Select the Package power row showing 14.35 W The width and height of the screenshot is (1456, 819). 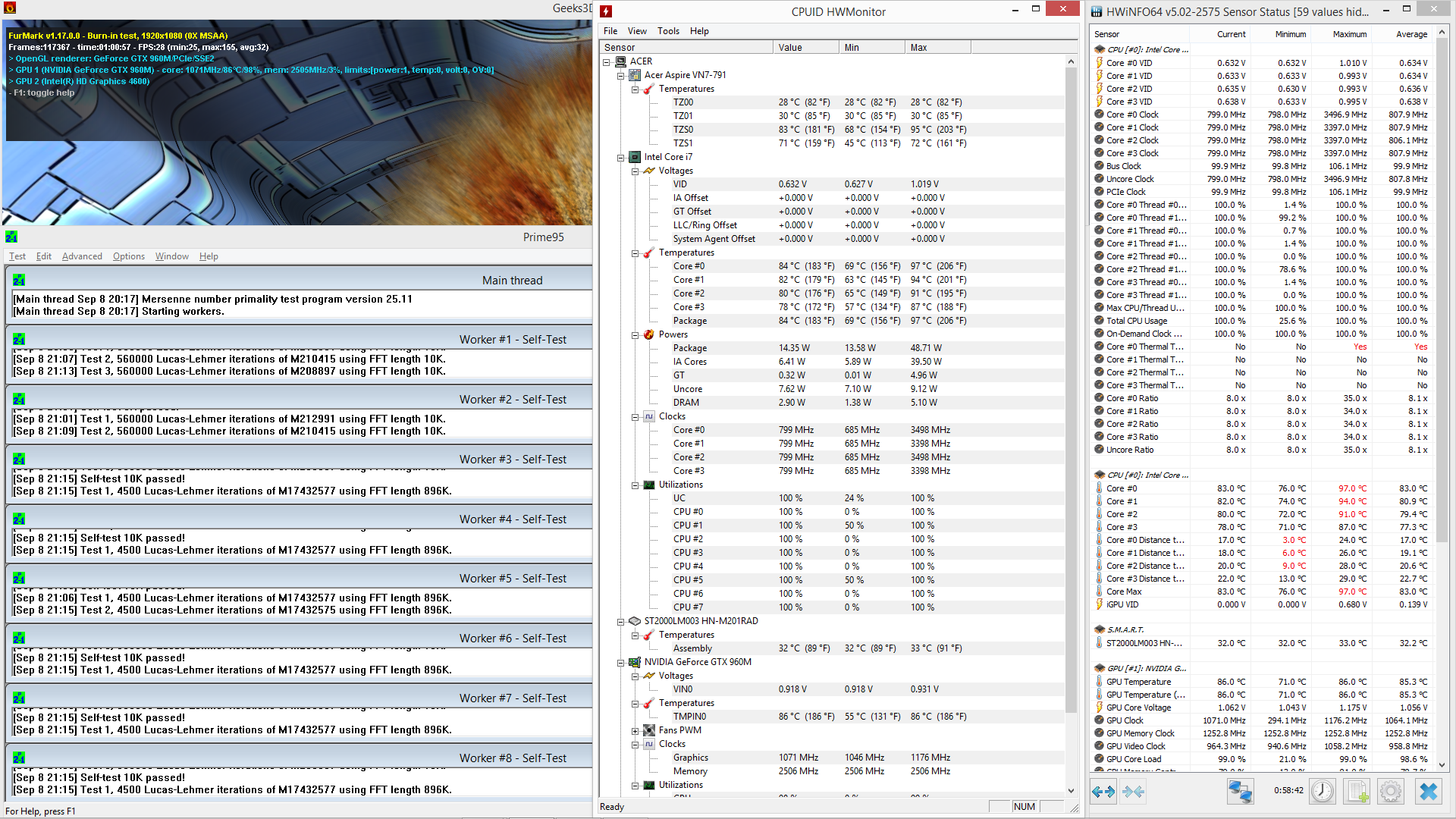tap(833, 348)
